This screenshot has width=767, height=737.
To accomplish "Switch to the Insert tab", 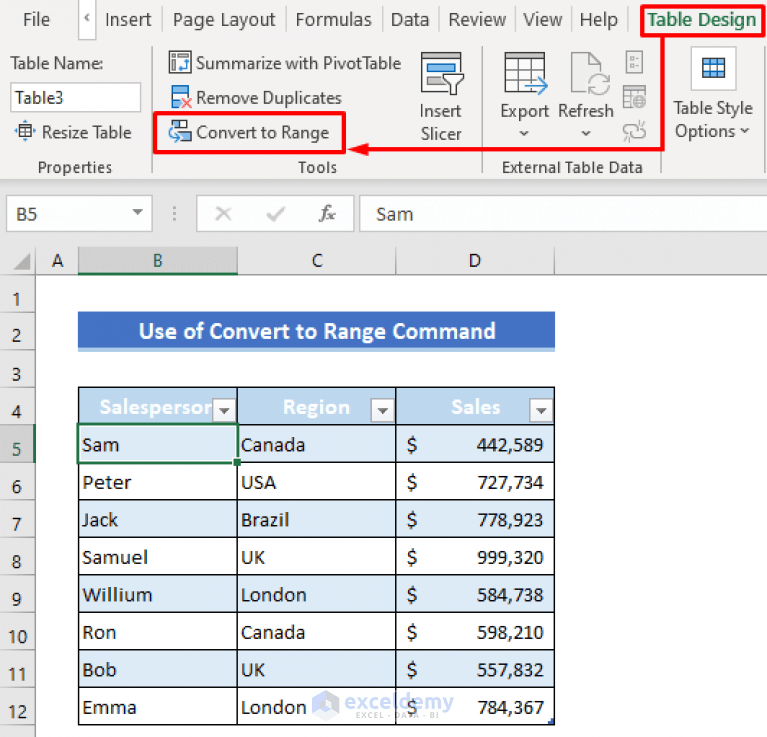I will pyautogui.click(x=128, y=20).
